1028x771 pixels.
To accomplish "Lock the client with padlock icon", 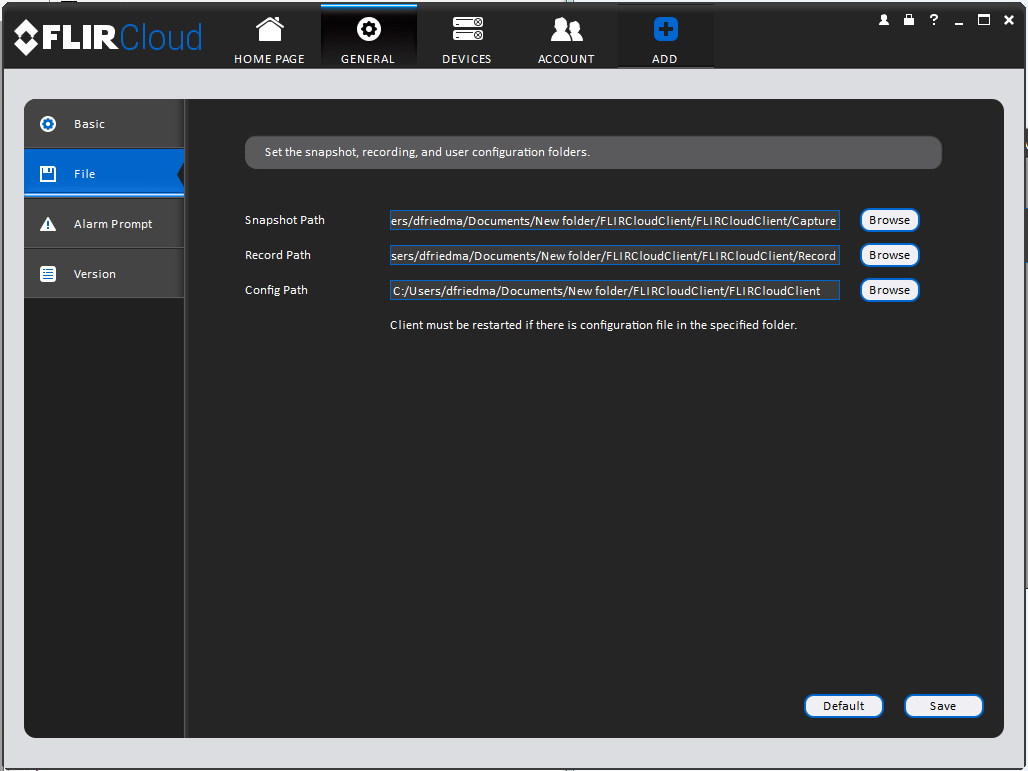I will point(909,20).
